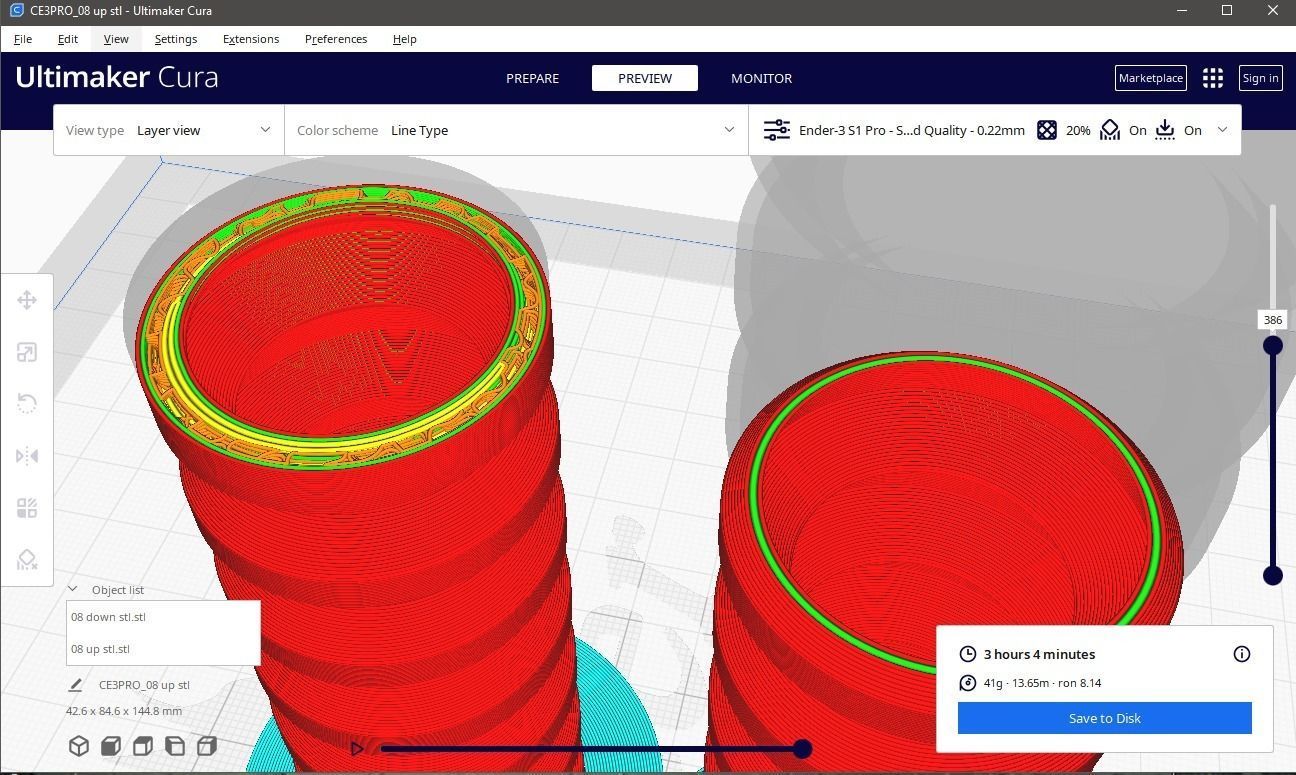
Task: Select the Rotate tool in left toolbar
Action: [27, 404]
